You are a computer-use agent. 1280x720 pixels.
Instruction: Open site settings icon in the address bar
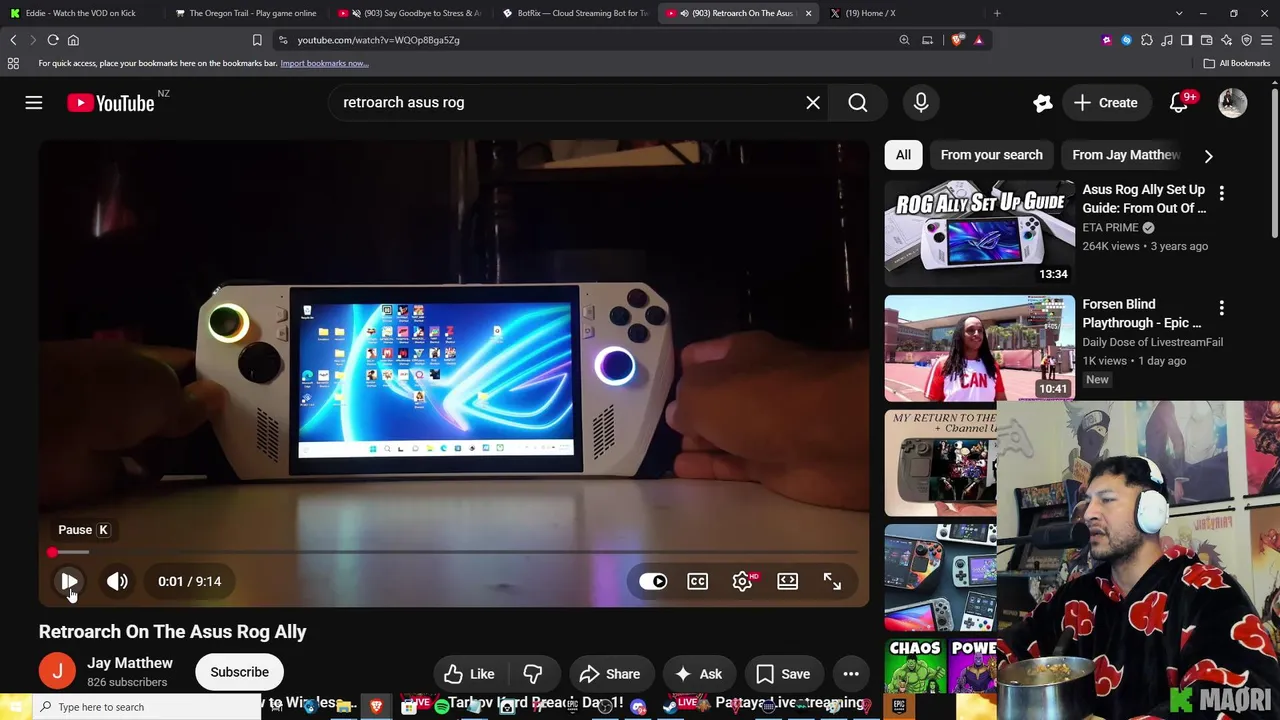[x=283, y=40]
